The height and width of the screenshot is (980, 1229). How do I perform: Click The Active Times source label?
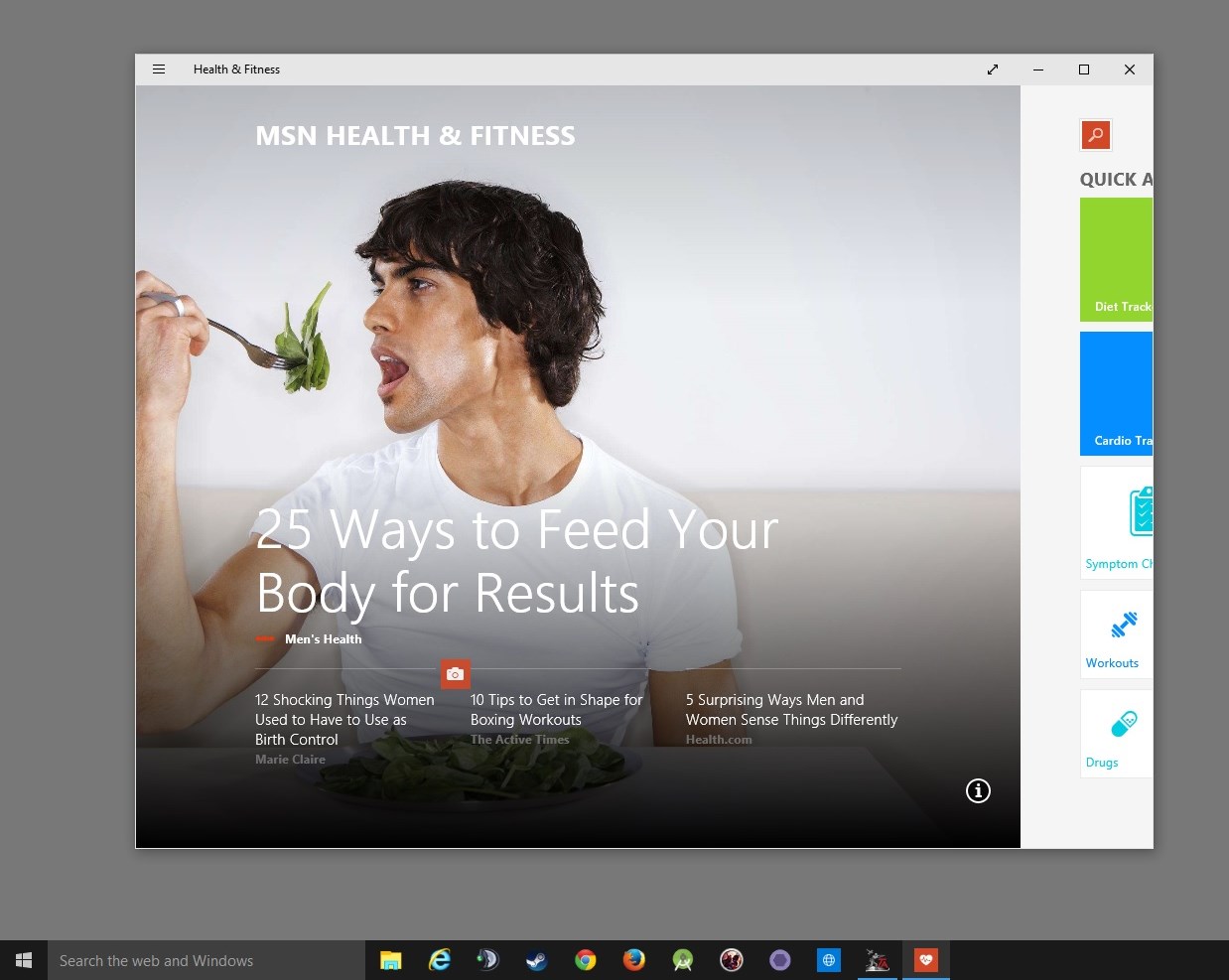click(519, 740)
